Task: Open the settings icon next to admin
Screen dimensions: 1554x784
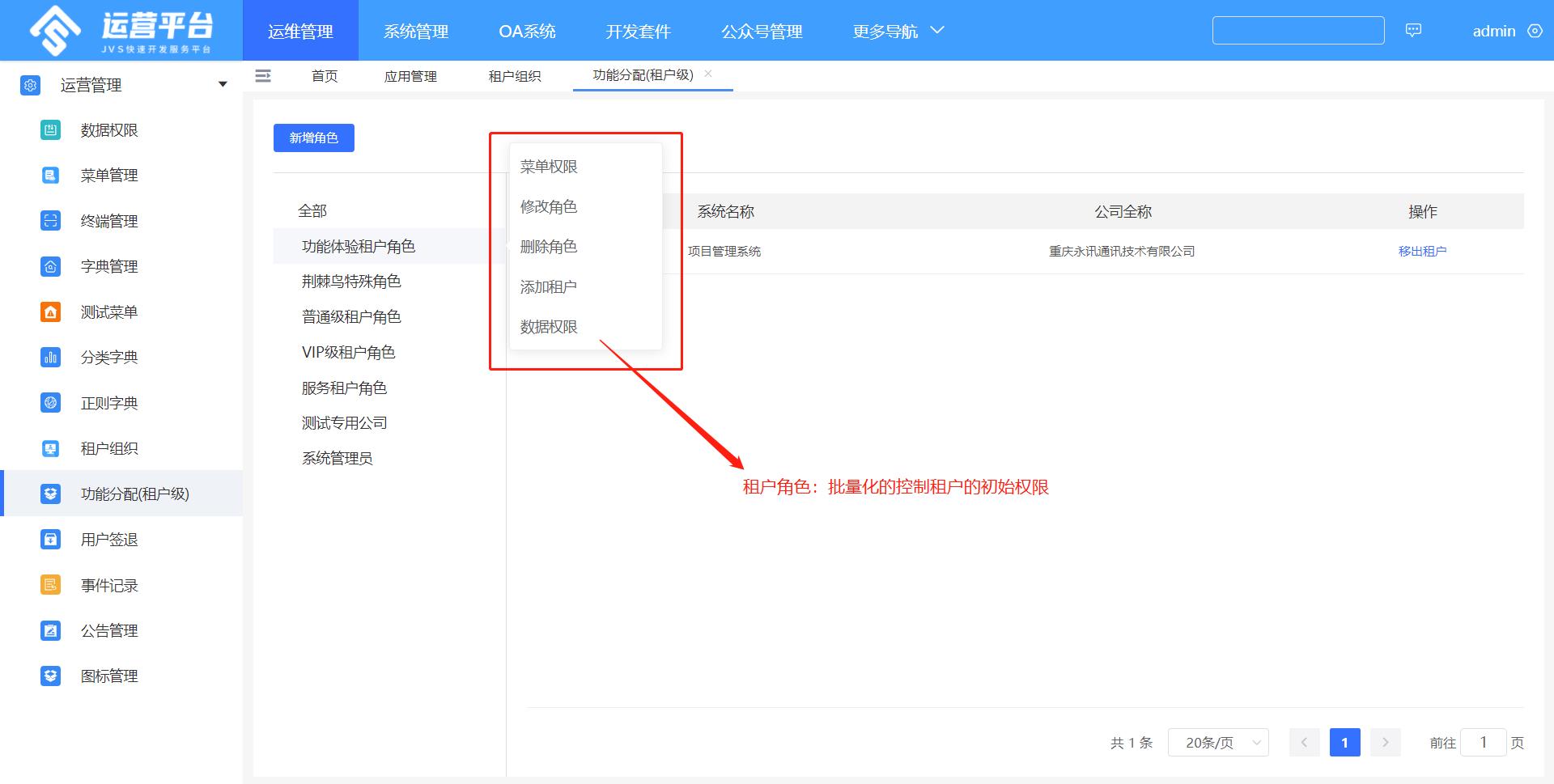Action: click(x=1535, y=31)
